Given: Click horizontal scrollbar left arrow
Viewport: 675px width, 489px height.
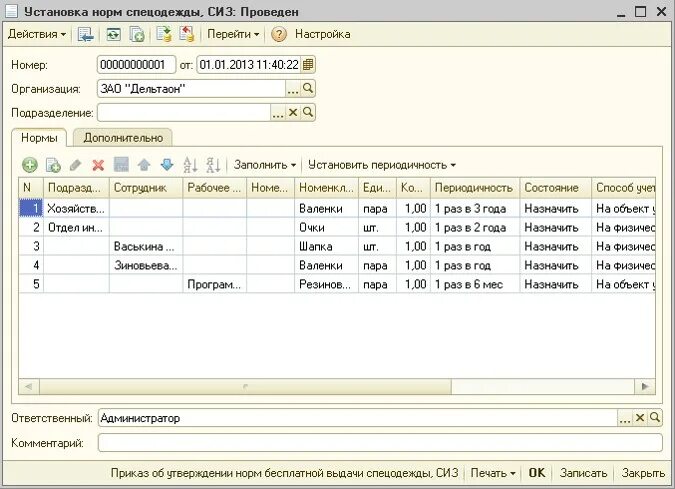Looking at the screenshot, I should coord(29,387).
